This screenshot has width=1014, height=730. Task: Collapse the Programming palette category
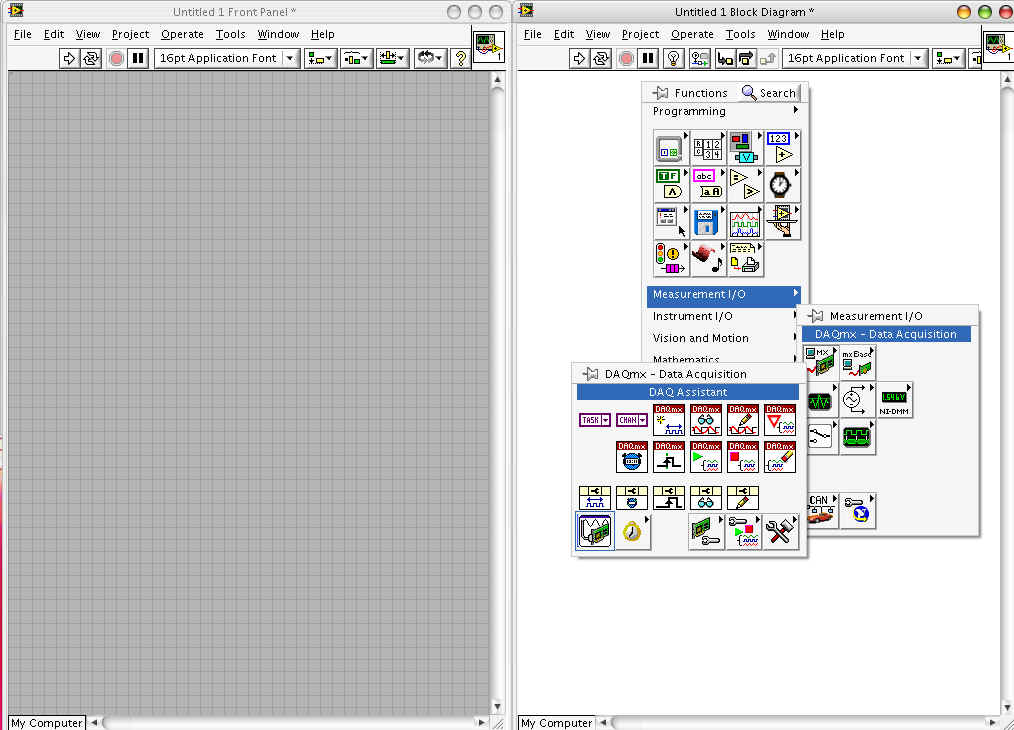tap(724, 111)
